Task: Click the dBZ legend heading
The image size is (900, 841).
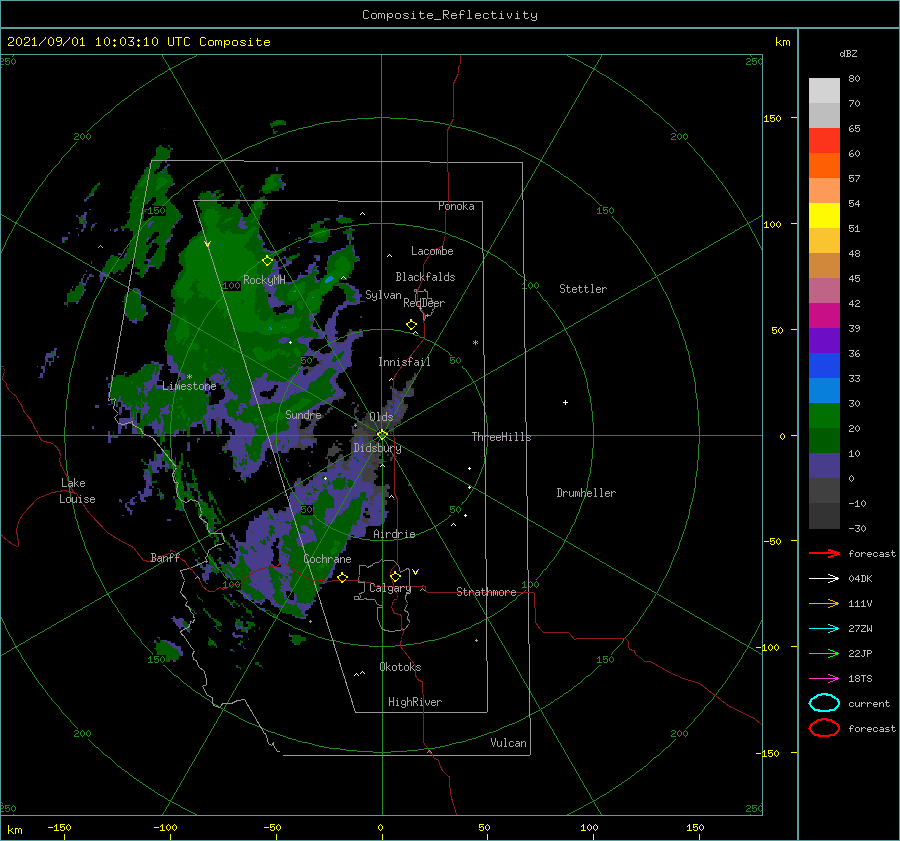Action: point(848,53)
